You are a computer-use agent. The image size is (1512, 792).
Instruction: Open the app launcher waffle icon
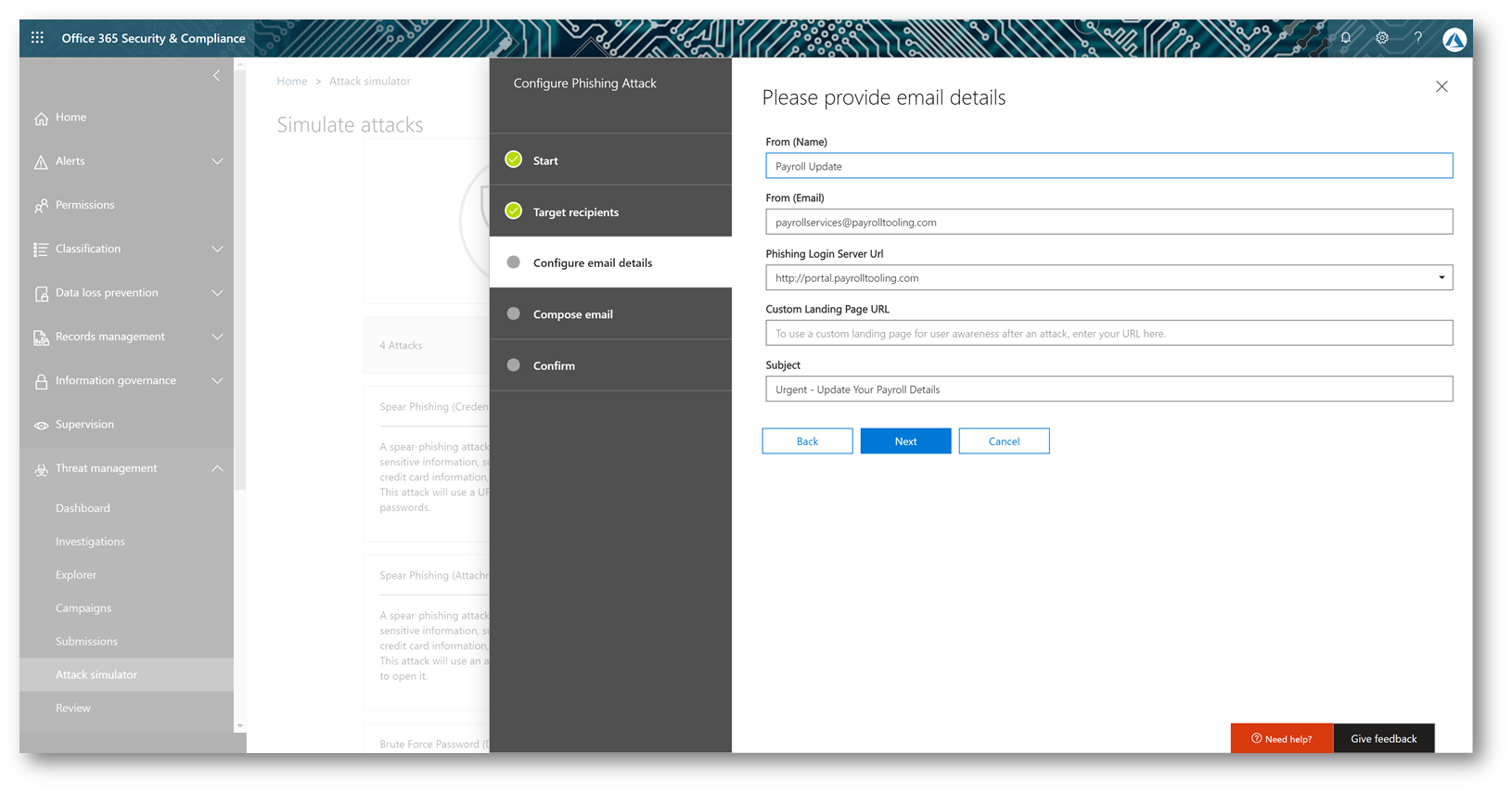(37, 38)
